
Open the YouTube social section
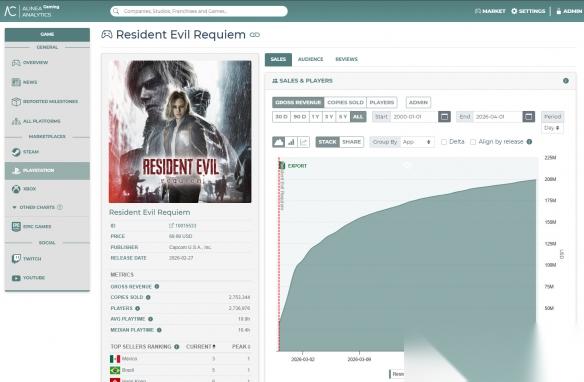[47, 278]
